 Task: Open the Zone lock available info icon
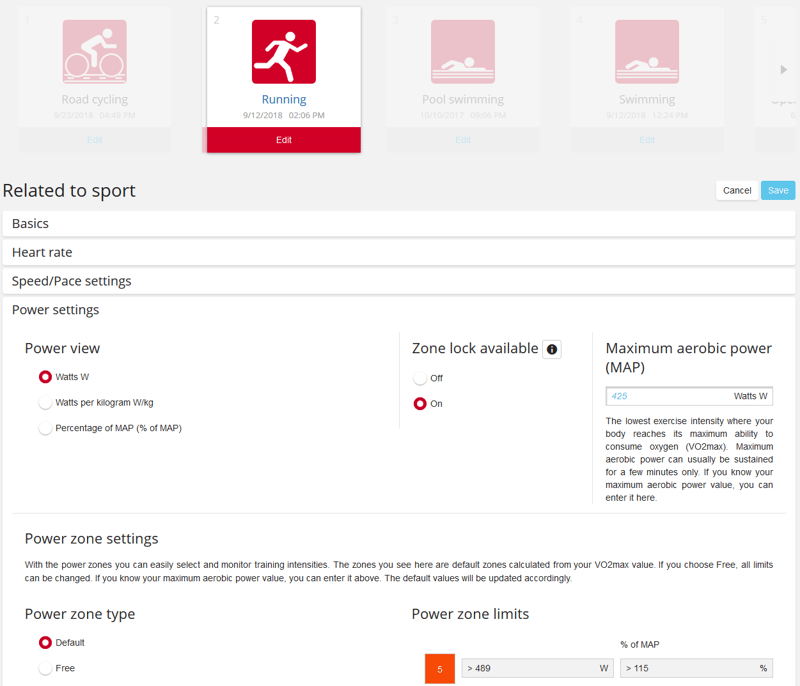[552, 349]
